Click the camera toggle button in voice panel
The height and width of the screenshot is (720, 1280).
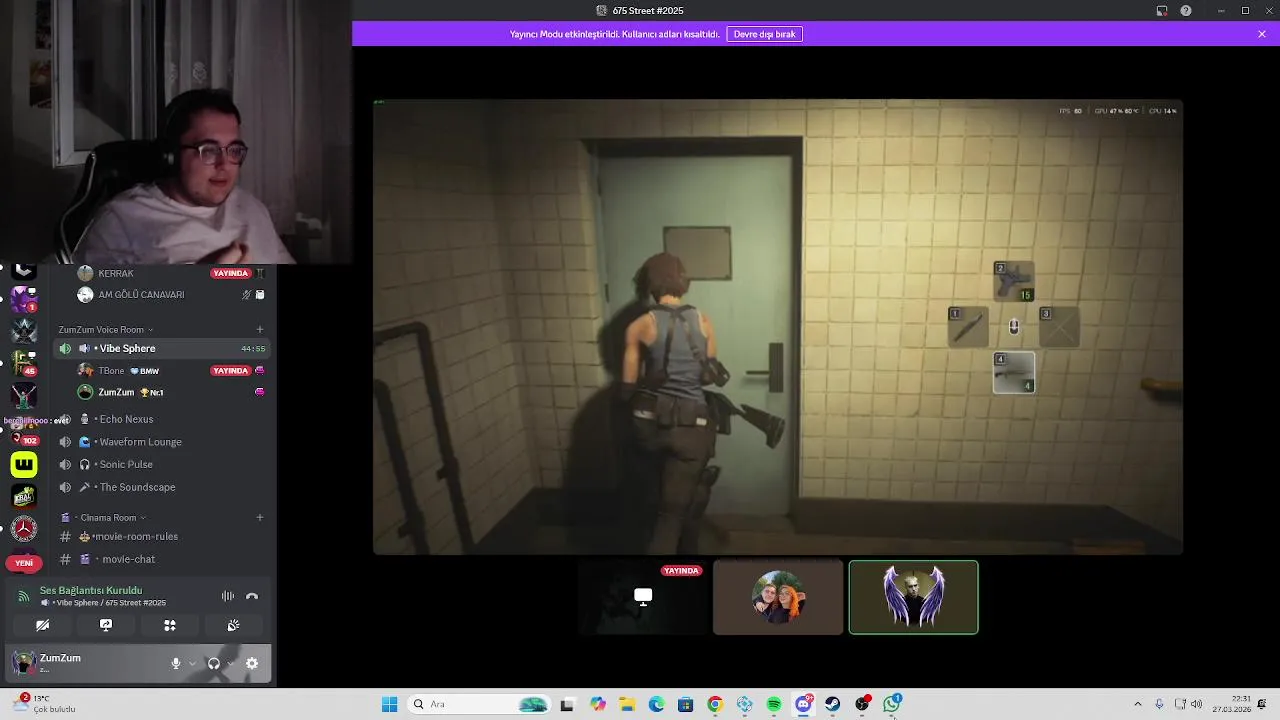click(x=42, y=625)
